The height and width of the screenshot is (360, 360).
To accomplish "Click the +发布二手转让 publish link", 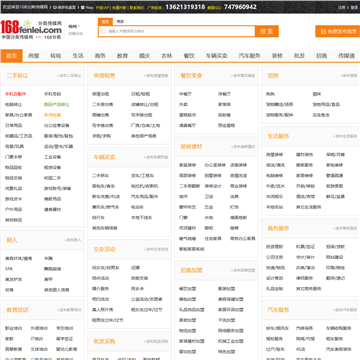I will [69, 76].
